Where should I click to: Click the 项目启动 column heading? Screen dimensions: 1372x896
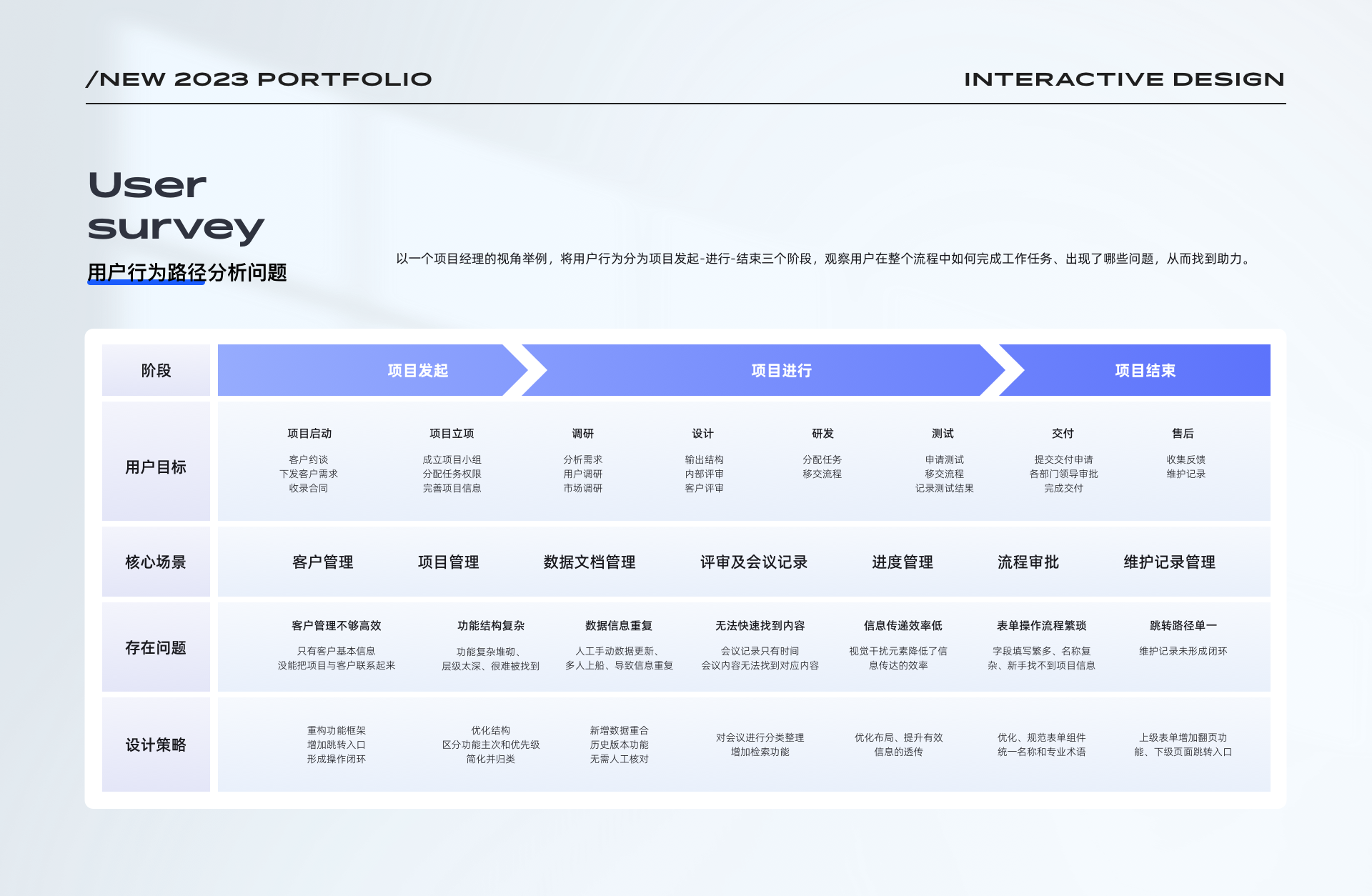click(309, 434)
